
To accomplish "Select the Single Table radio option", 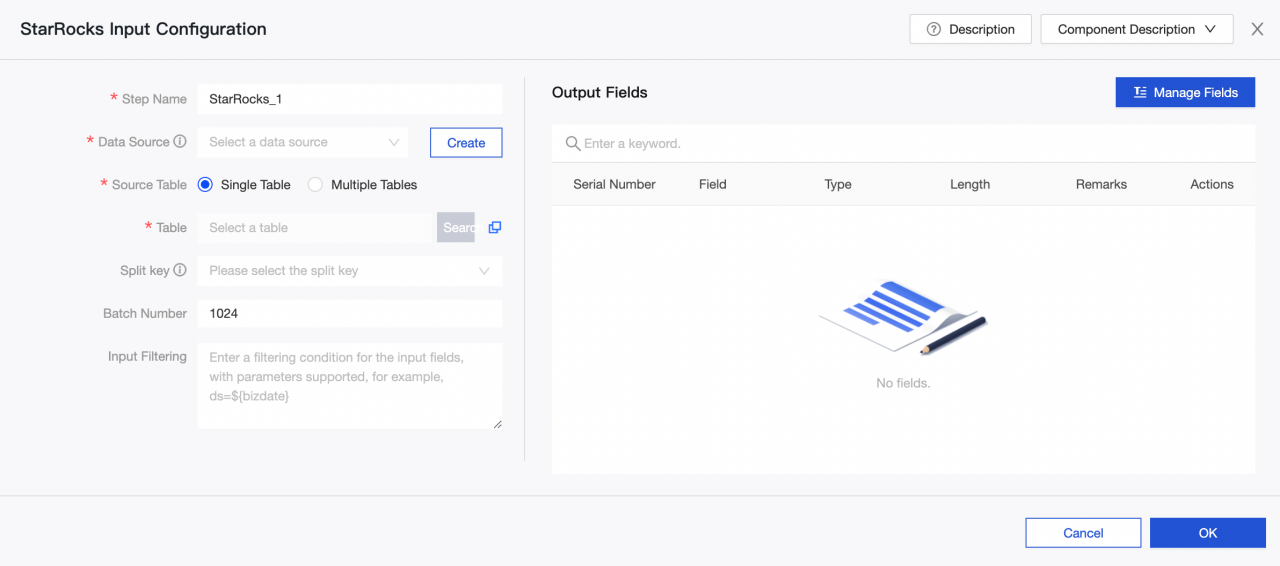I will tap(206, 185).
